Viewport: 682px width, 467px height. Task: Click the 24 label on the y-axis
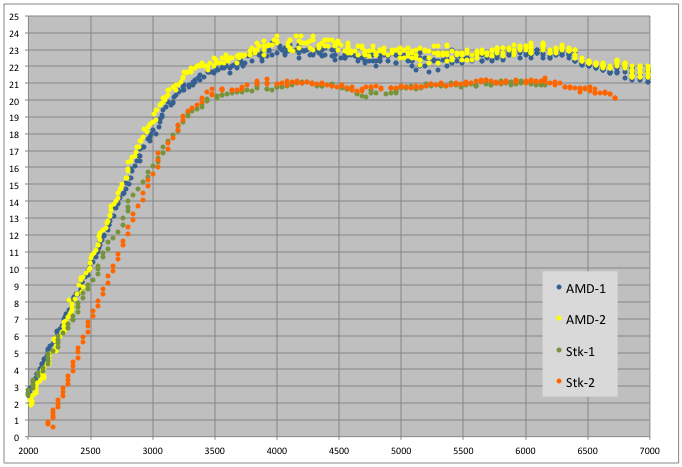15,17
